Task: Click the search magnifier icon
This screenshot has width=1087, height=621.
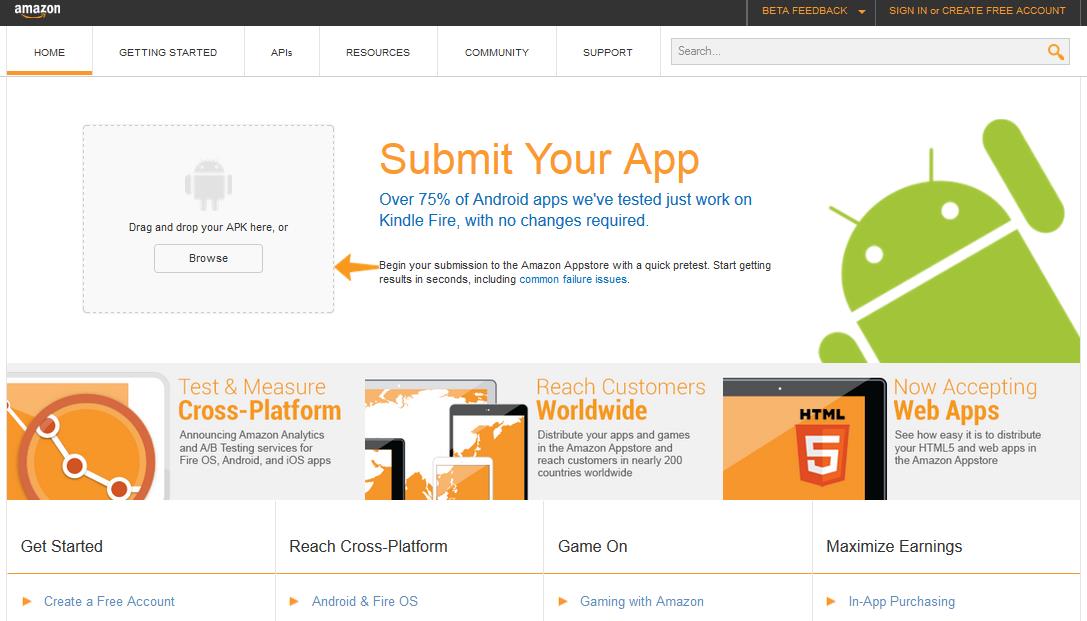Action: coord(1055,51)
